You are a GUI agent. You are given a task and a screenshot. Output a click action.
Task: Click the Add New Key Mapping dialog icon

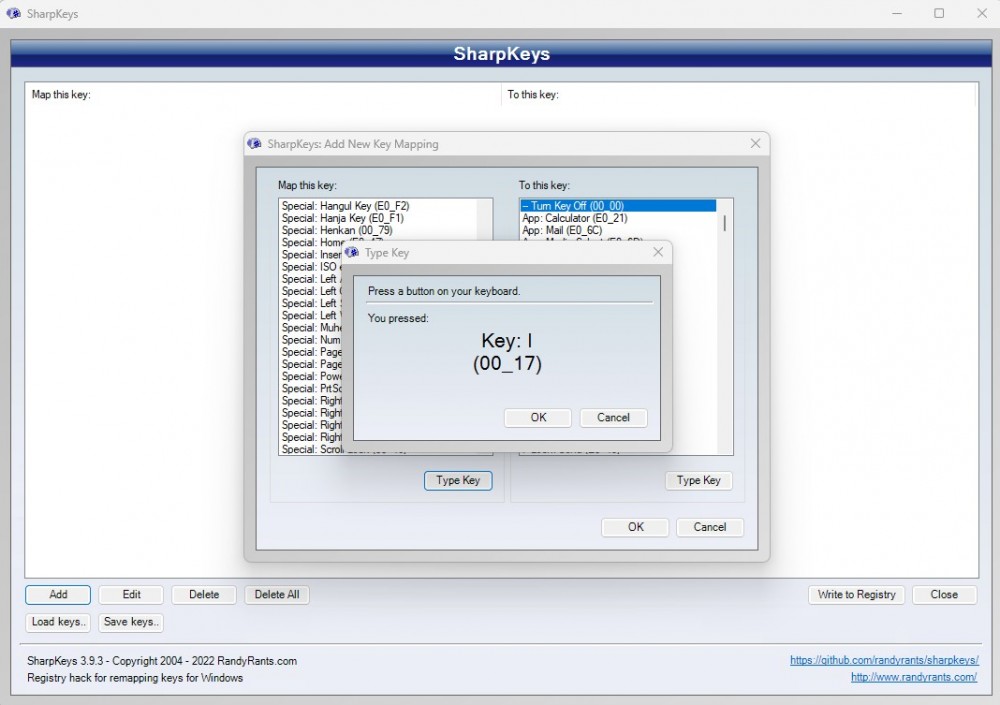(255, 144)
